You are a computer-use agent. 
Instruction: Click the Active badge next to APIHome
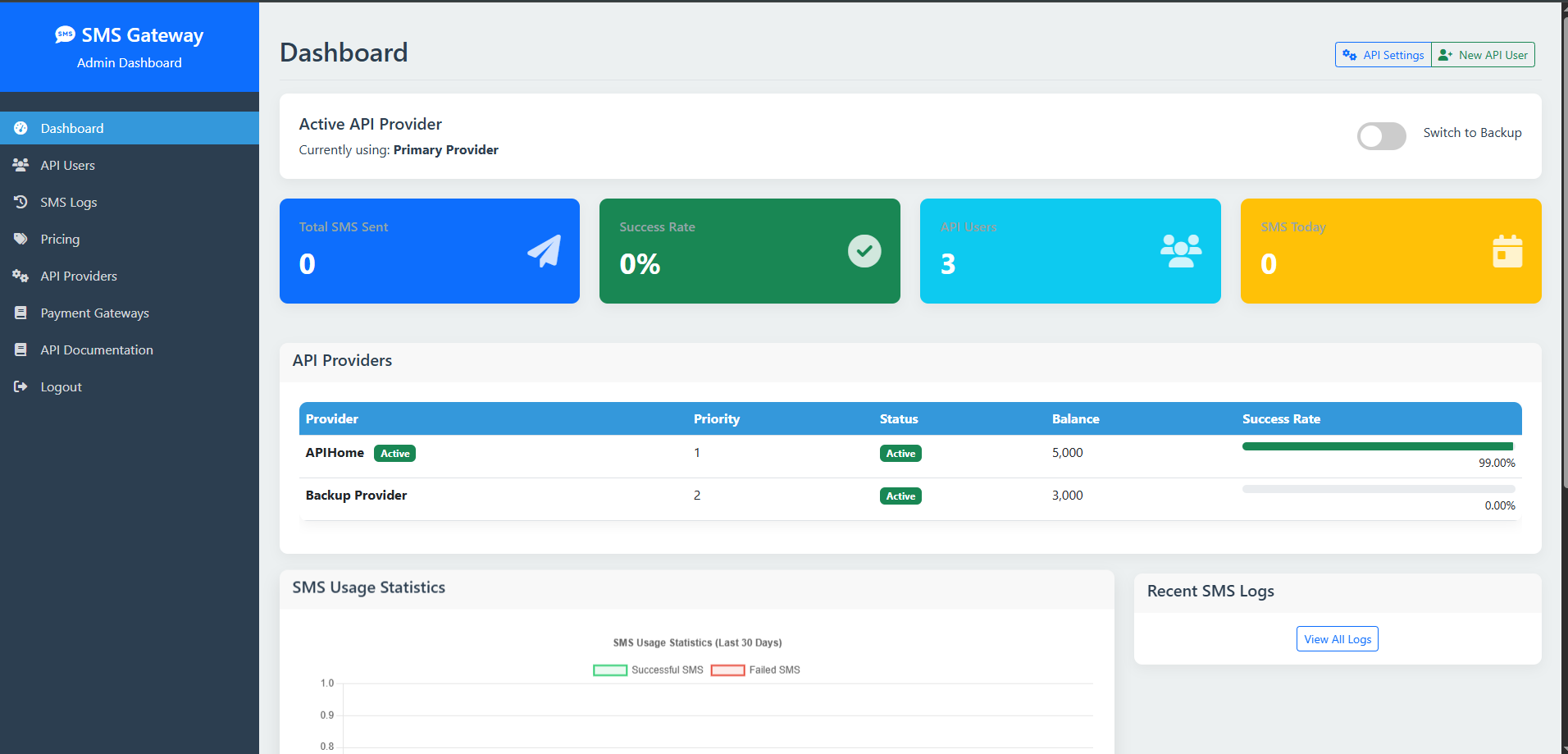pyautogui.click(x=394, y=453)
